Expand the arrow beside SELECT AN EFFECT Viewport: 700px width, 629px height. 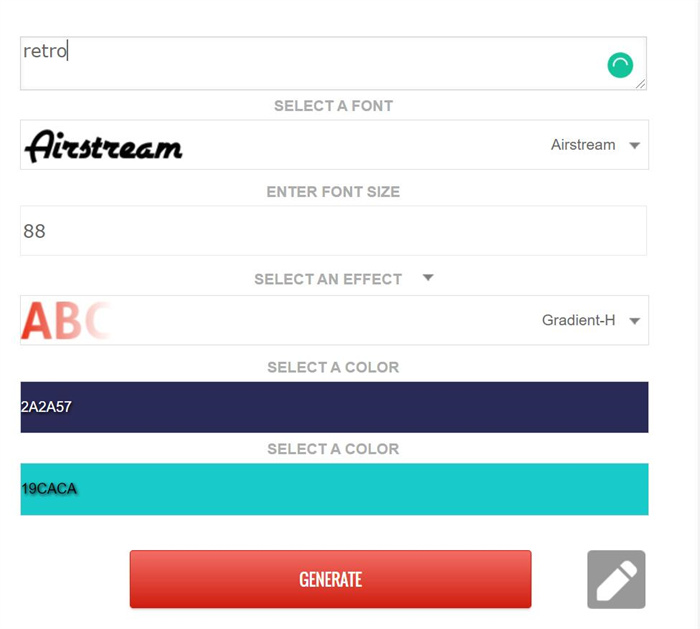pyautogui.click(x=428, y=278)
